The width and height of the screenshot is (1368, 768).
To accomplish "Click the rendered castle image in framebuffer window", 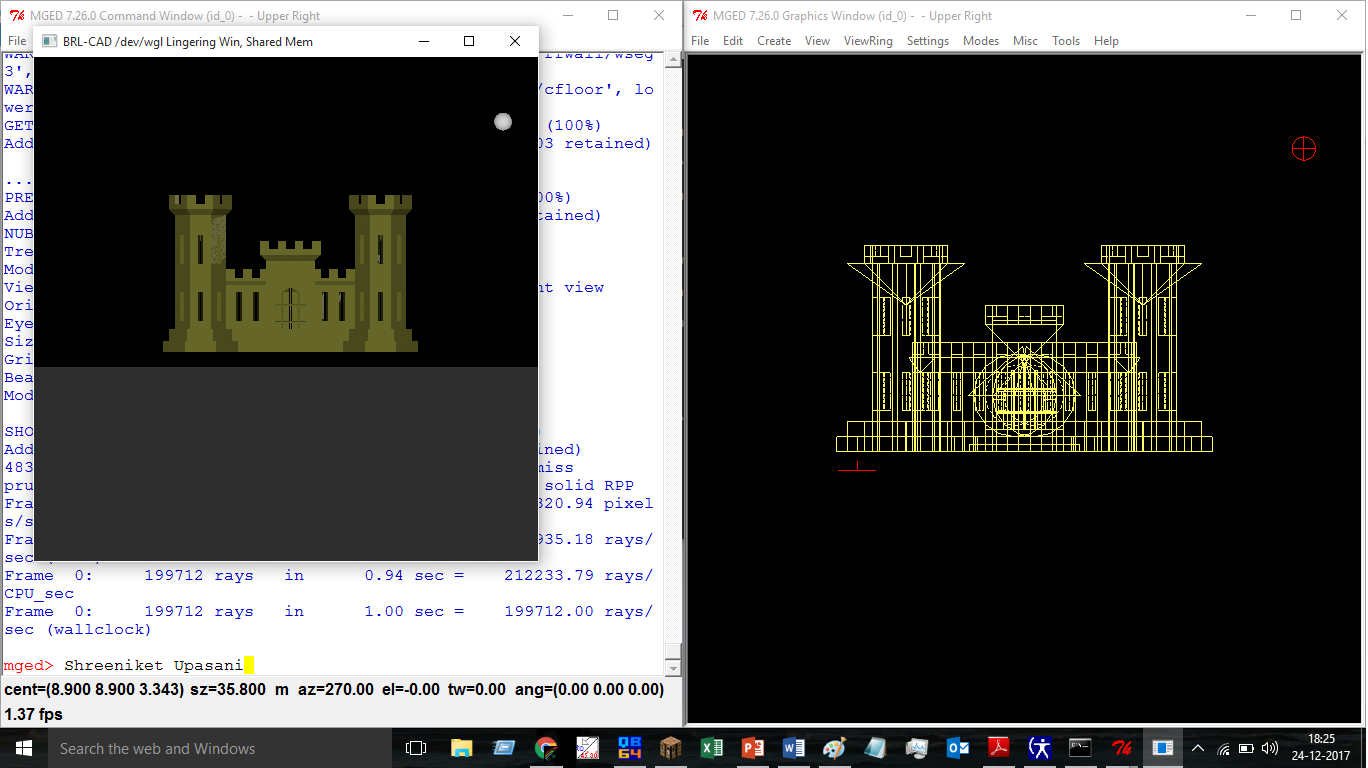I will [290, 273].
